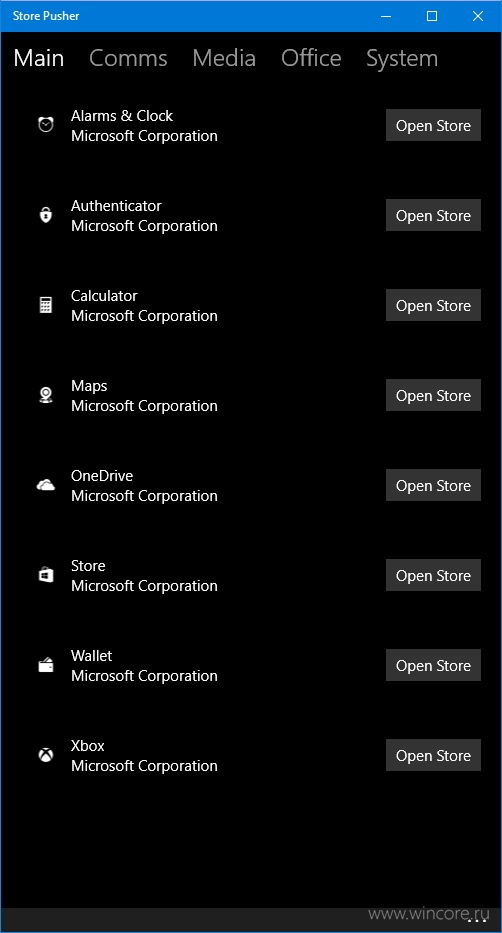This screenshot has height=933, width=502.
Task: Click the Authenticator padlock icon
Action: click(x=46, y=215)
